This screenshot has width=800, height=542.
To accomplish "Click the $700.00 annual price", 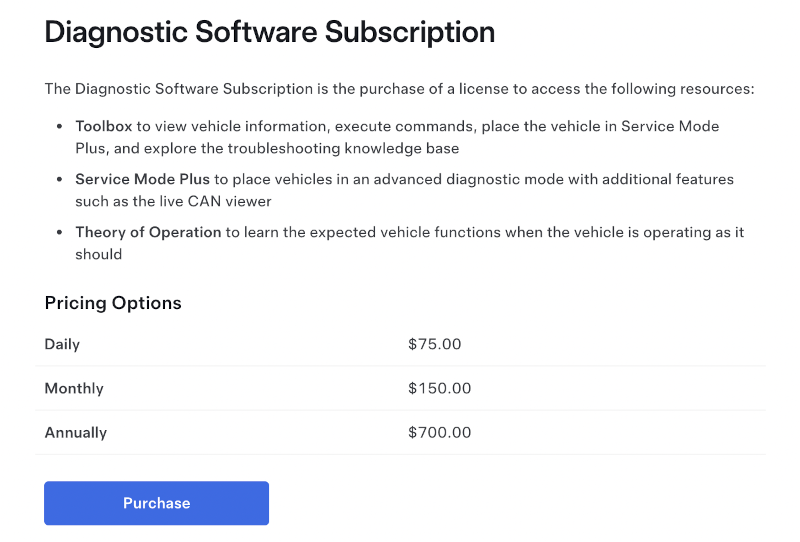I will tap(439, 433).
